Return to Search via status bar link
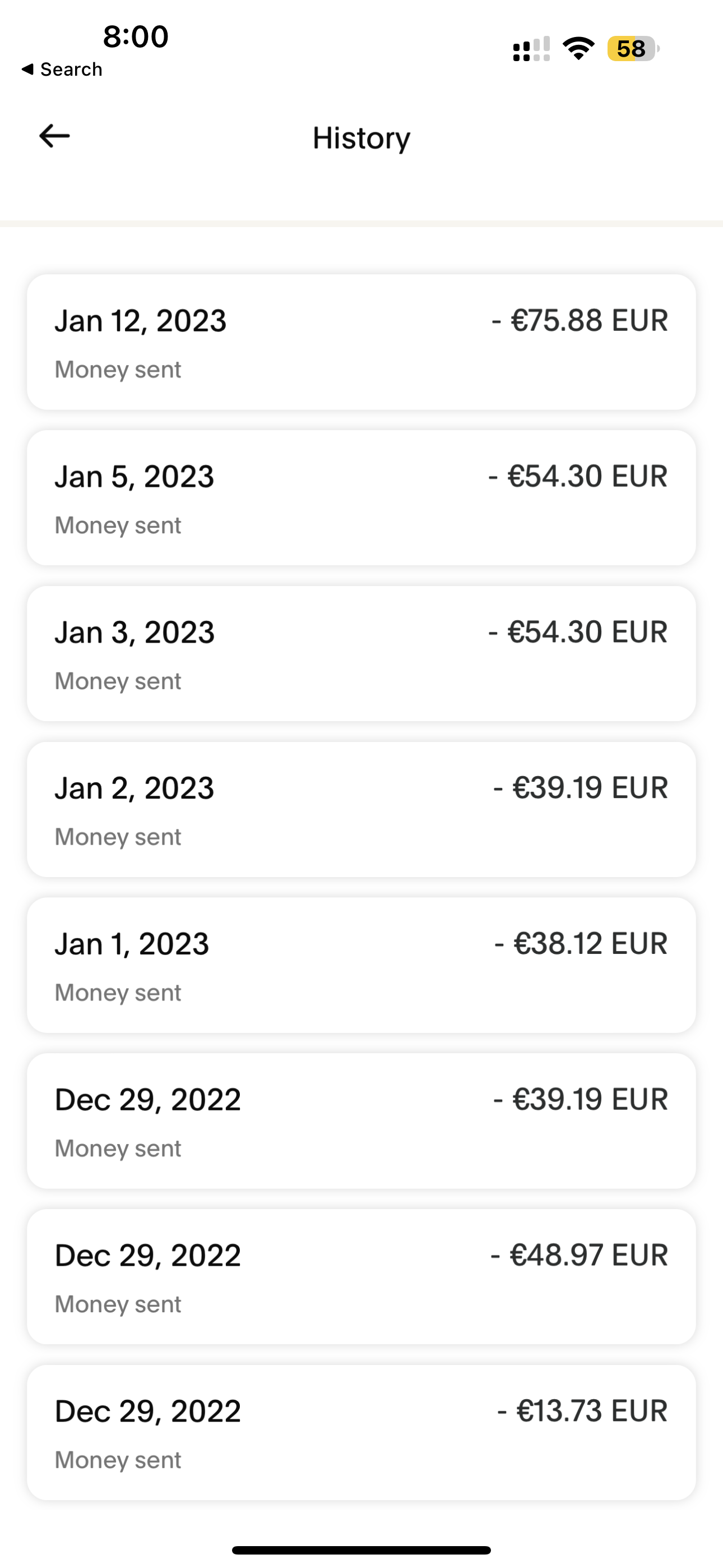This screenshot has width=723, height=1568. [62, 70]
